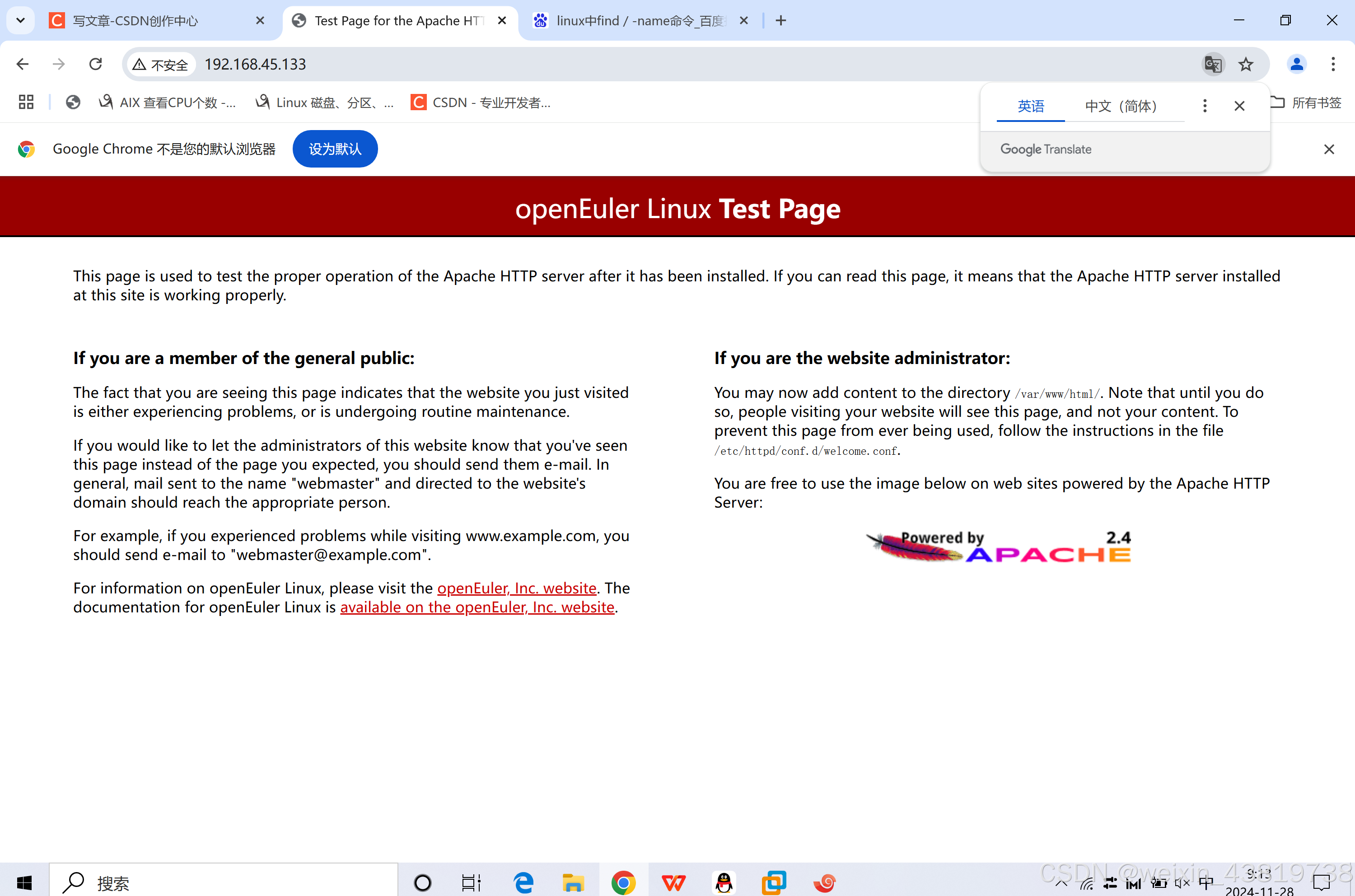Reload the Apache test page
This screenshot has height=896, width=1355.
coord(95,64)
